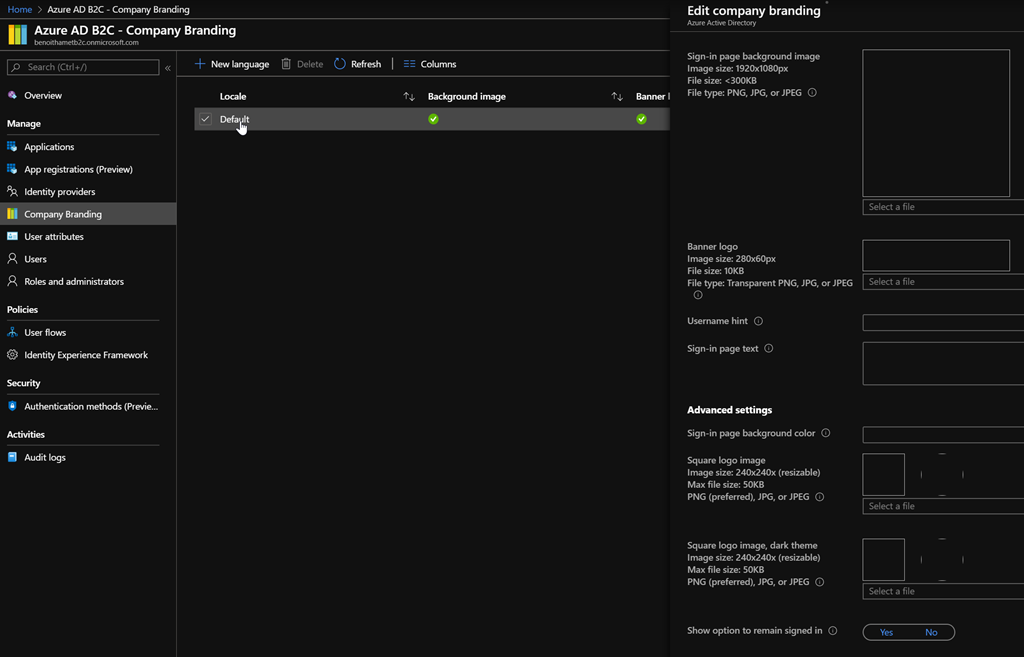1024x657 pixels.
Task: Collapse the sidebar with double chevron
Action: (168, 67)
